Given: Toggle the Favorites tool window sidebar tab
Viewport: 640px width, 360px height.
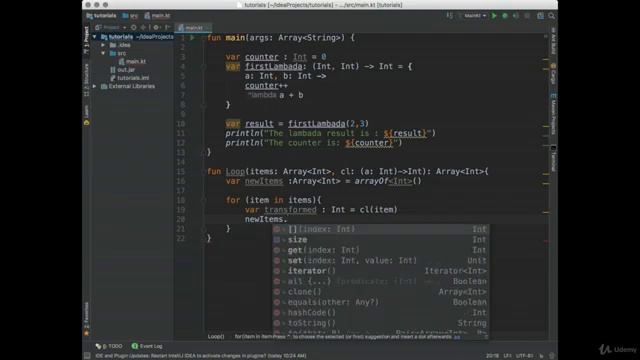Looking at the screenshot, I should [x=86, y=318].
